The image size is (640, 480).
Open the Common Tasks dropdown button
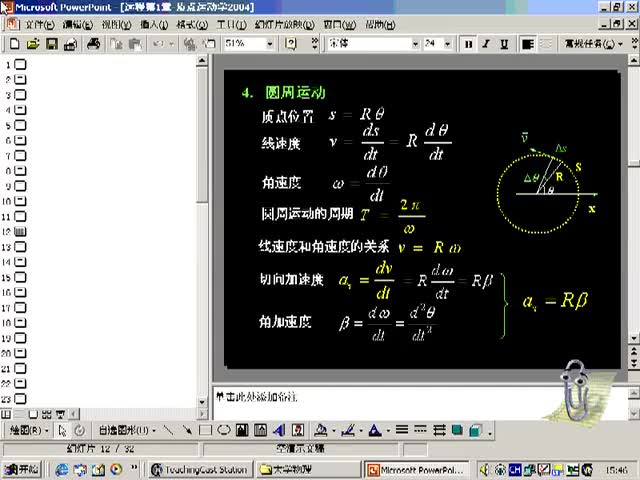[593, 44]
